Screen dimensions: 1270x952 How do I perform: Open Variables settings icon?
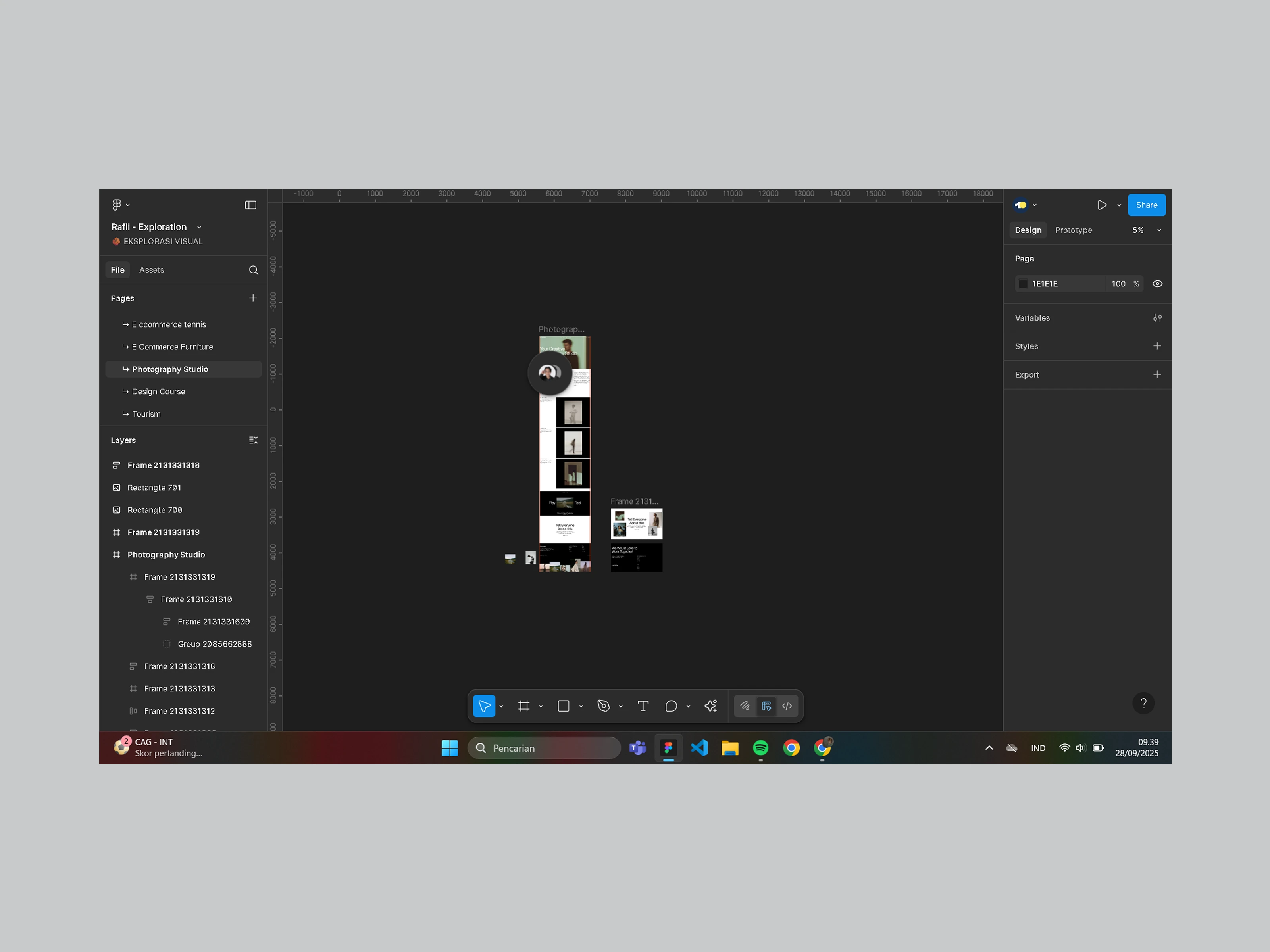coord(1157,318)
